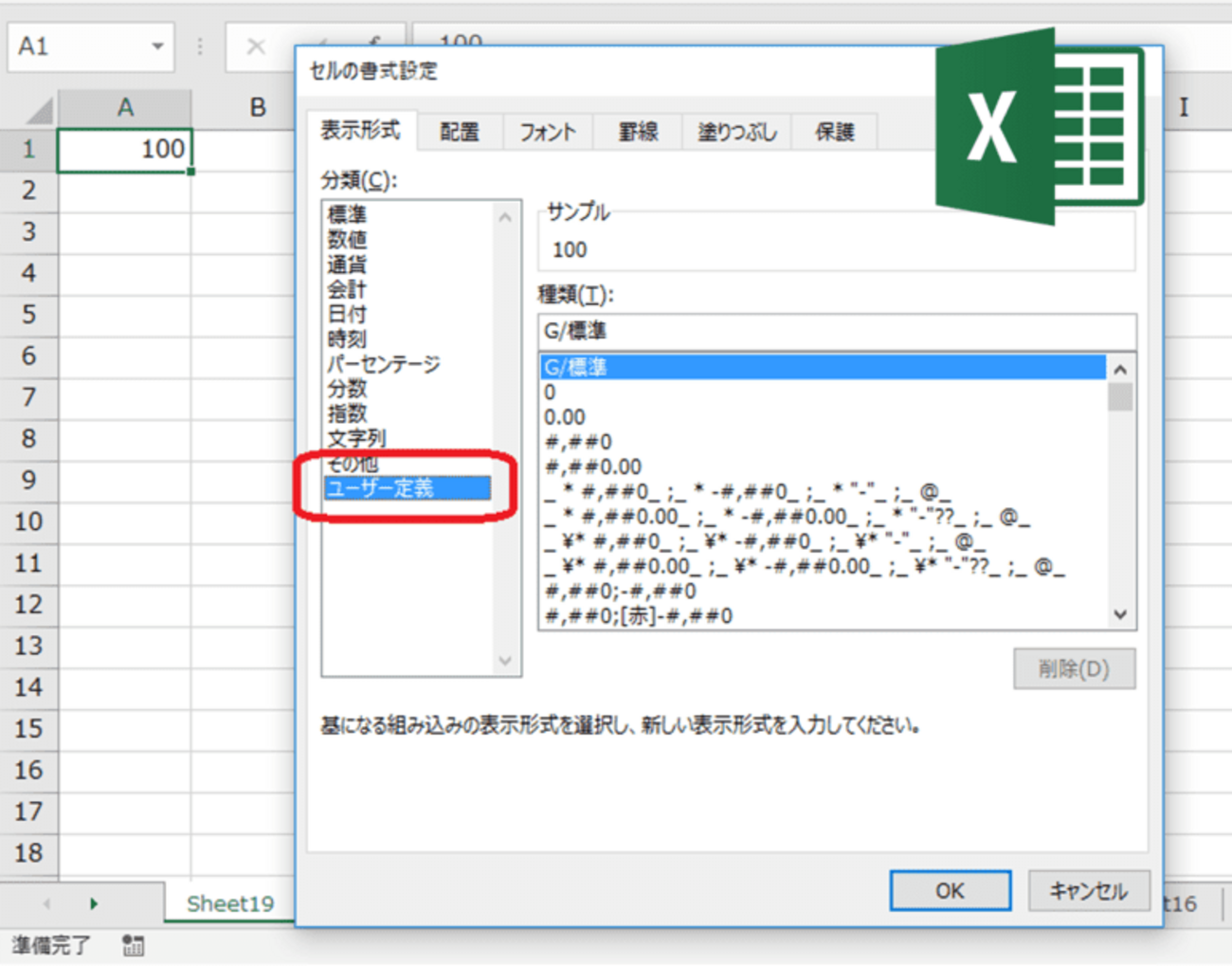The width and height of the screenshot is (1232, 966).
Task: Click the format list scrollbar thumb
Action: coord(1120,396)
